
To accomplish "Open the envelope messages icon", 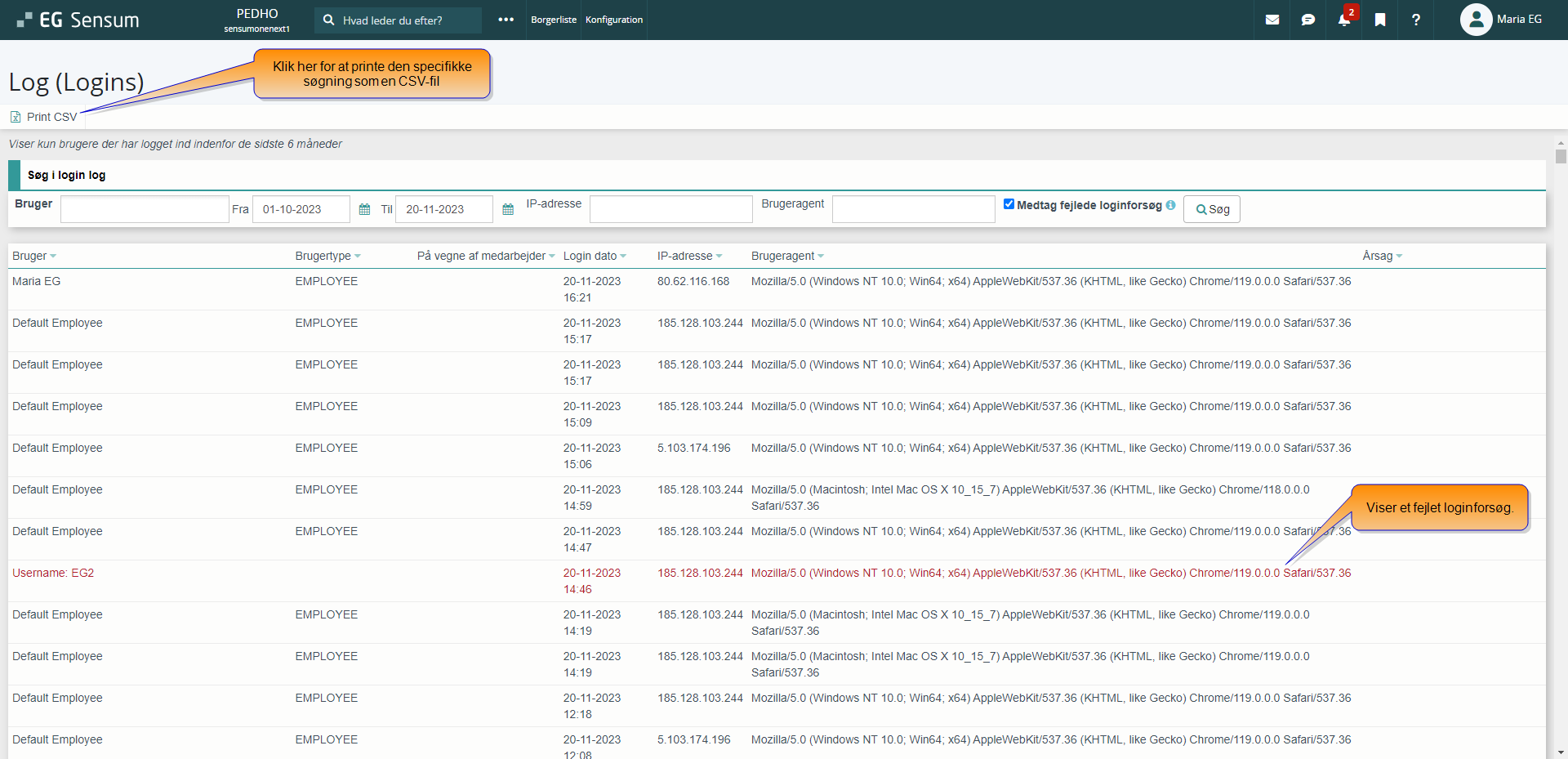I will pos(1272,20).
